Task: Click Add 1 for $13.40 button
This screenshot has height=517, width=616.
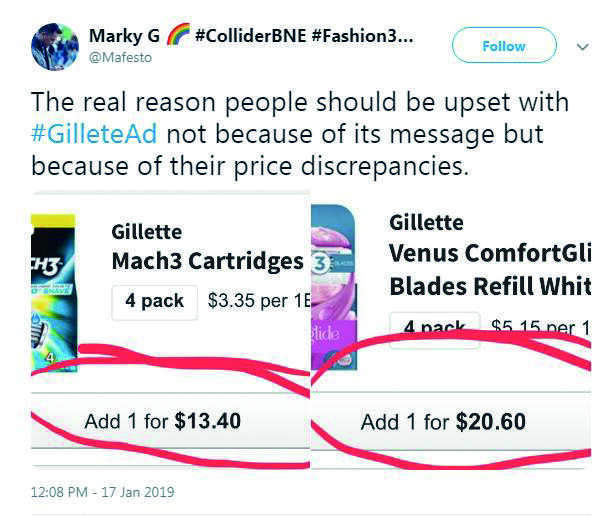Action: coord(162,421)
